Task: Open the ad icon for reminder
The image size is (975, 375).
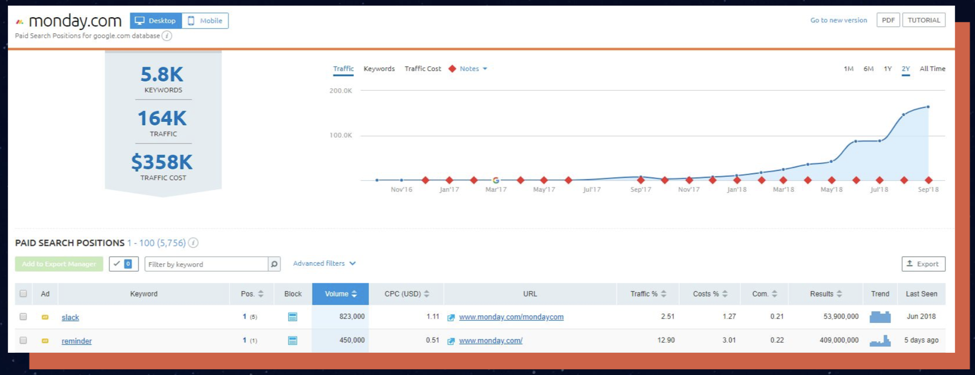Action: pyautogui.click(x=45, y=341)
